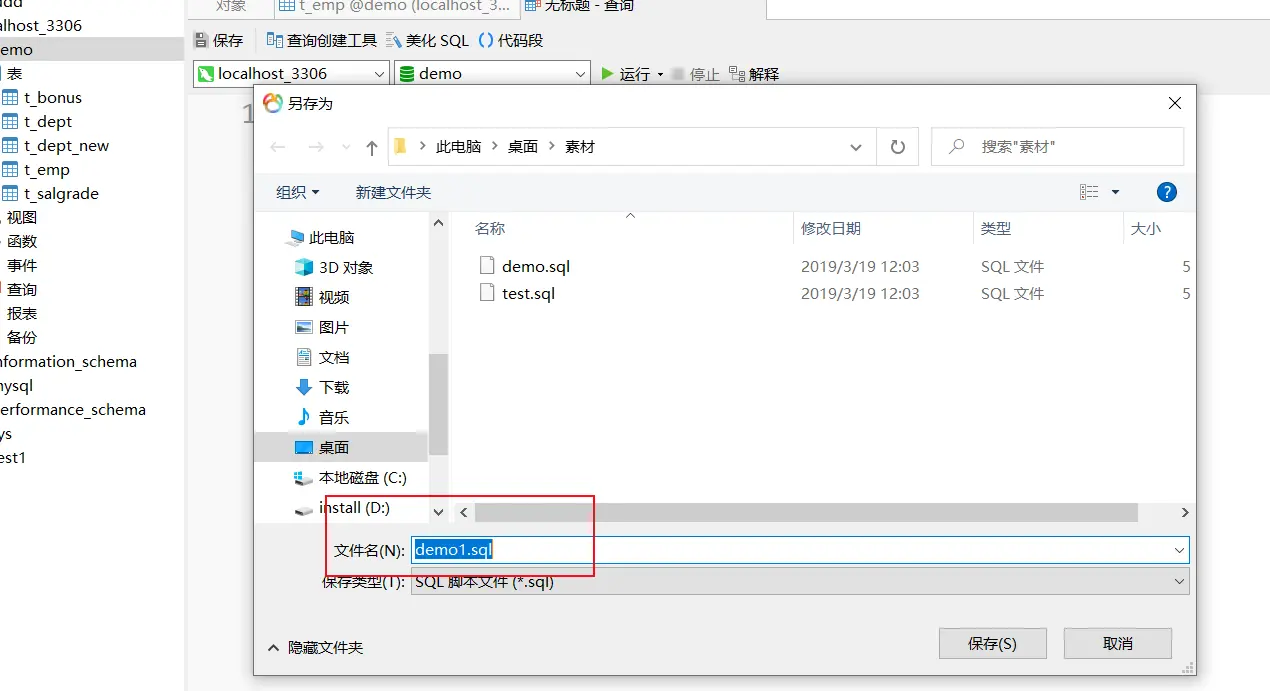Select the test.sql file
The width and height of the screenshot is (1270, 691).
[528, 293]
